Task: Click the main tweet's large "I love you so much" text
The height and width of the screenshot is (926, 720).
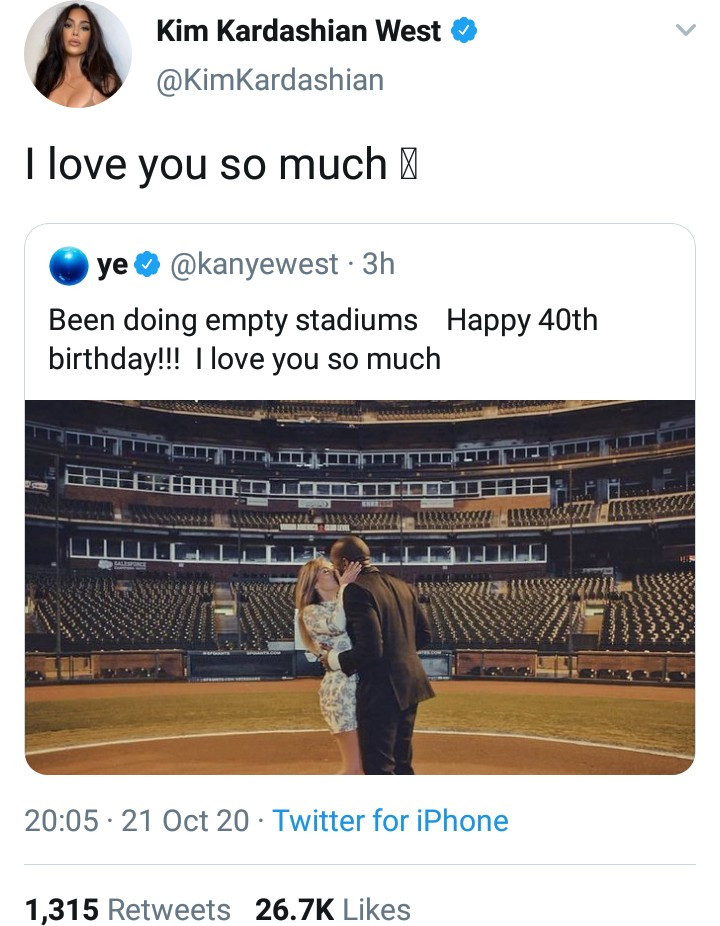Action: (x=205, y=165)
